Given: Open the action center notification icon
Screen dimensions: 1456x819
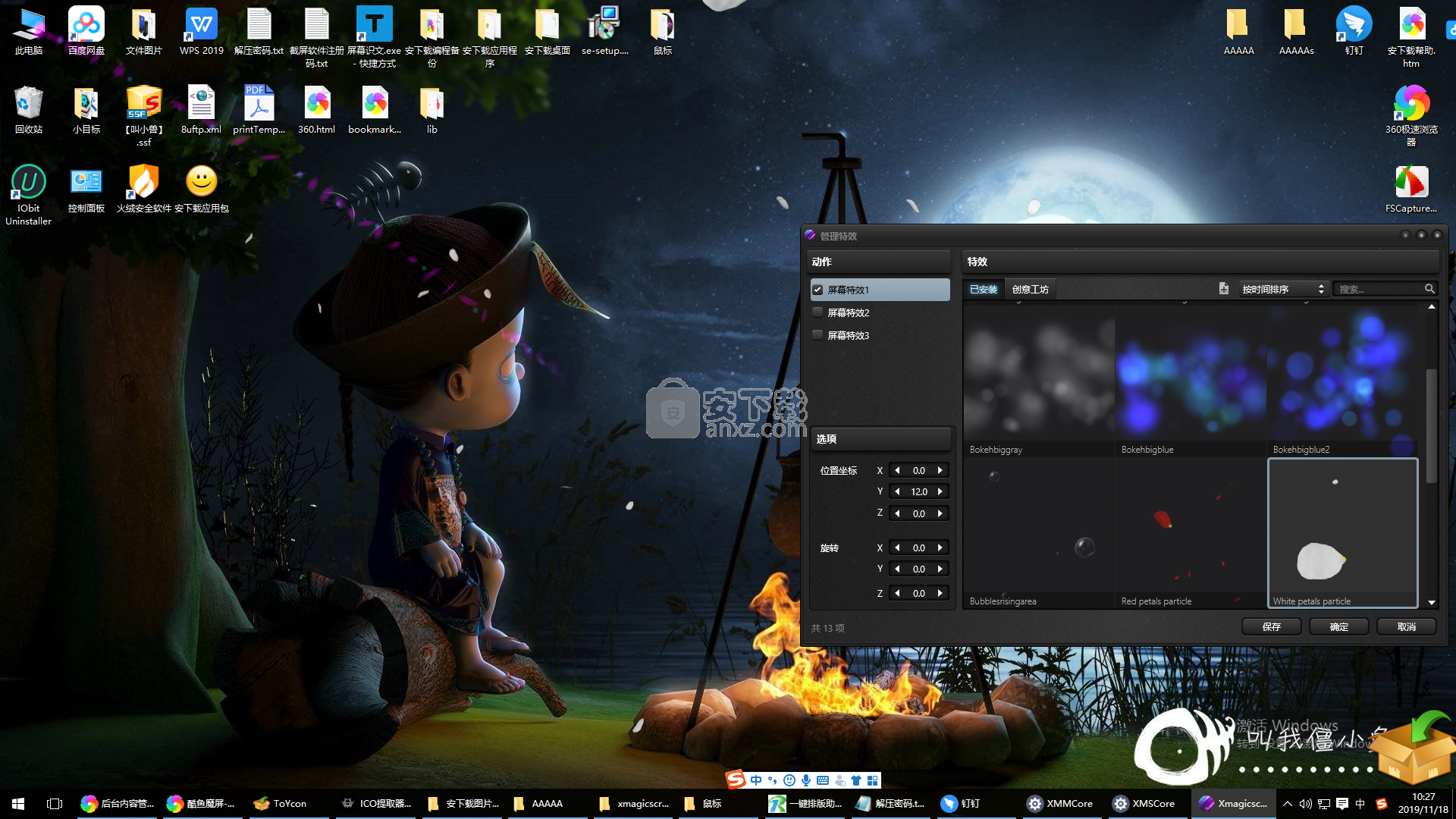Looking at the screenshot, I should pyautogui.click(x=1341, y=804).
